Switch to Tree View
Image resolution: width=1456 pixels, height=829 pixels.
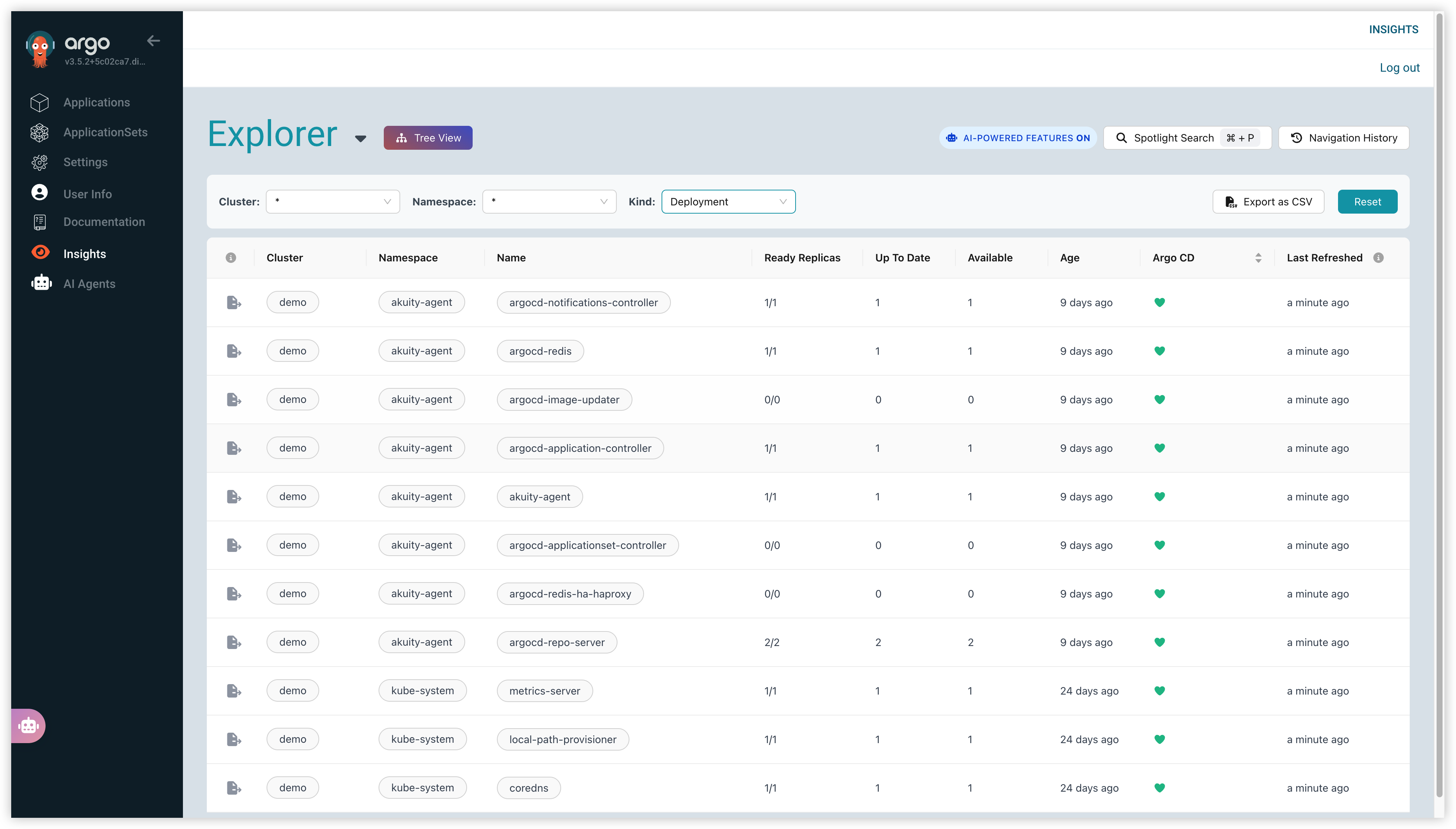(x=428, y=138)
